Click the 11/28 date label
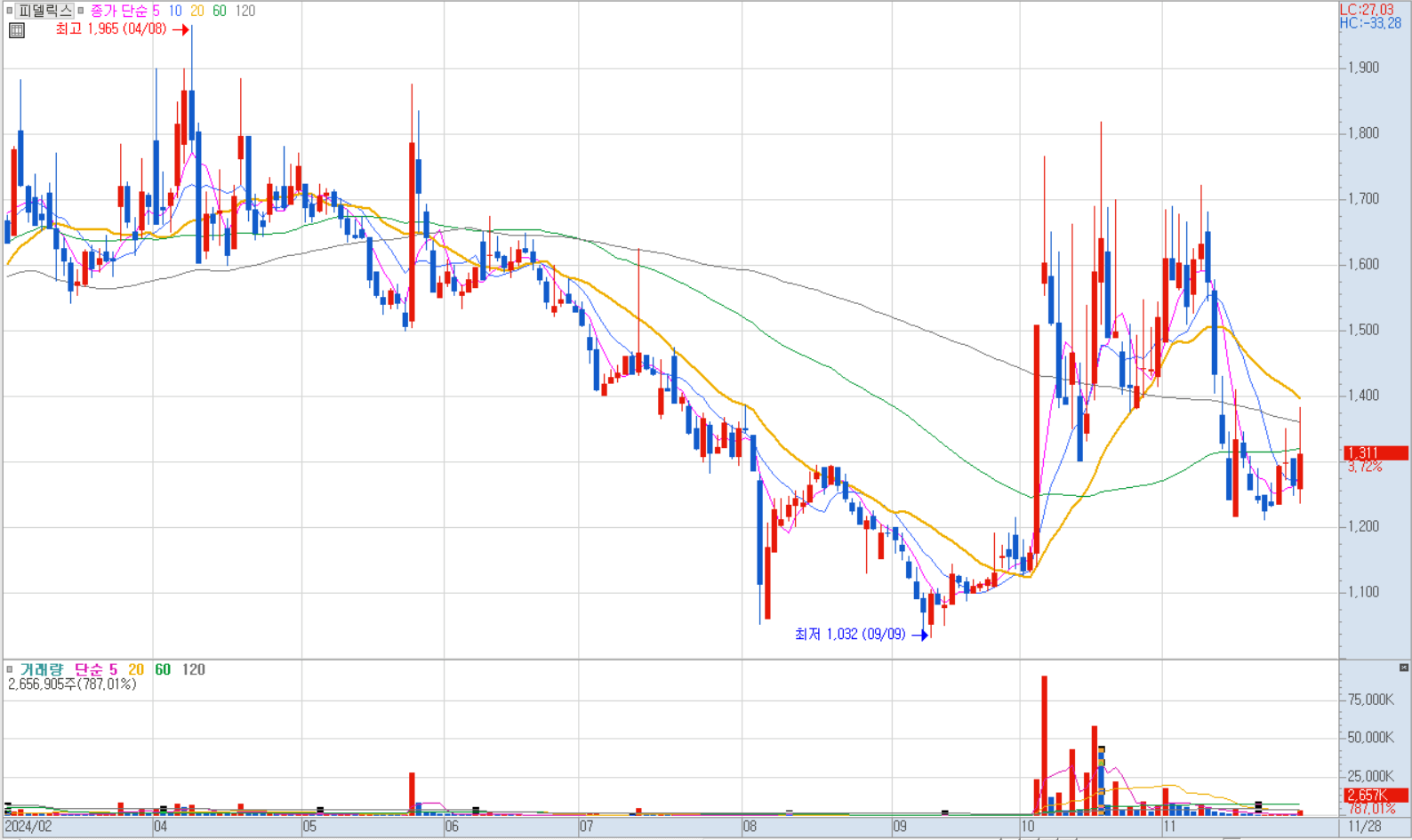The image size is (1412, 840). point(1365,827)
